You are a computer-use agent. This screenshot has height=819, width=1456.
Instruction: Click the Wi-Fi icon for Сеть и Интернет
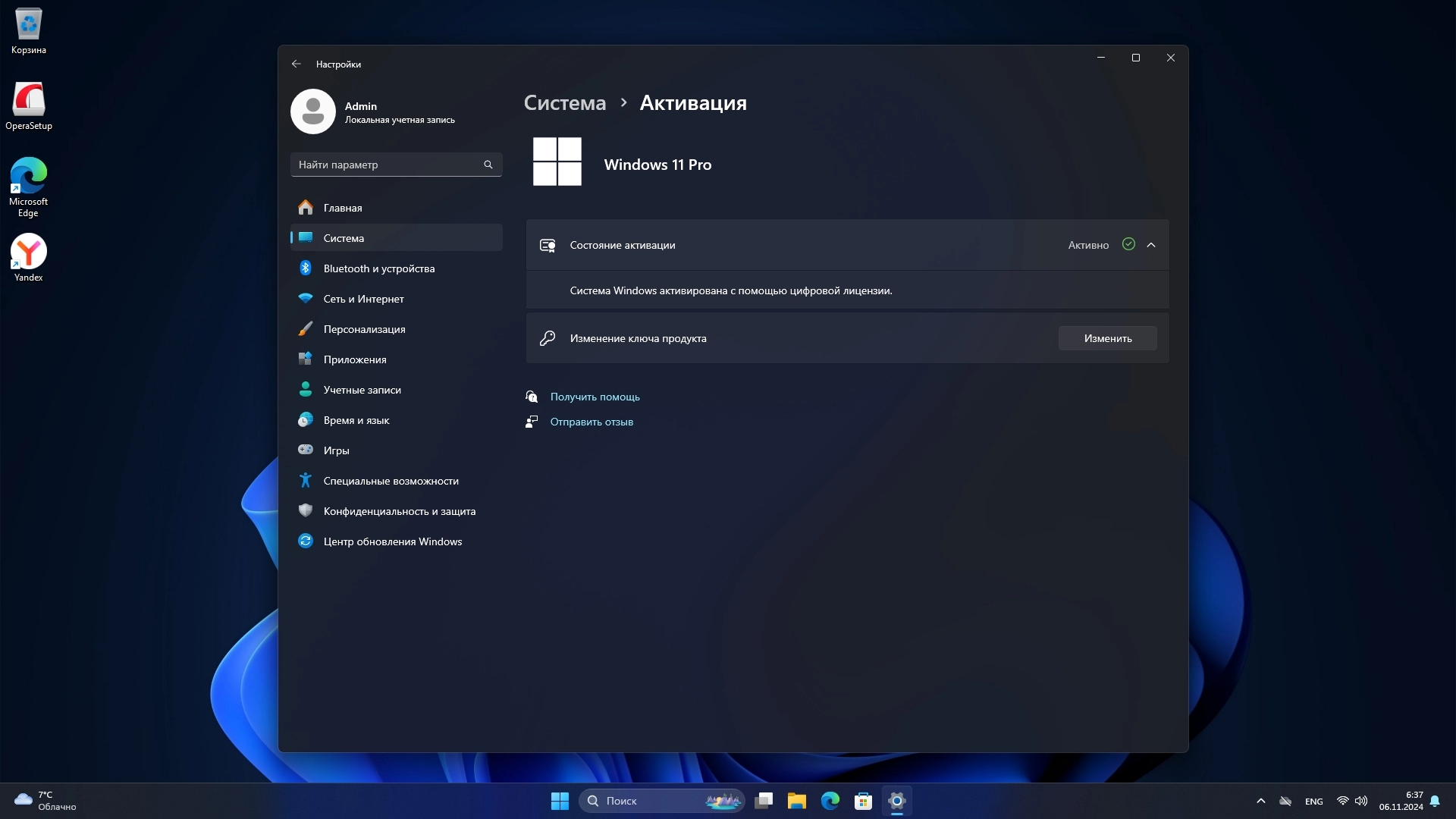tap(306, 299)
